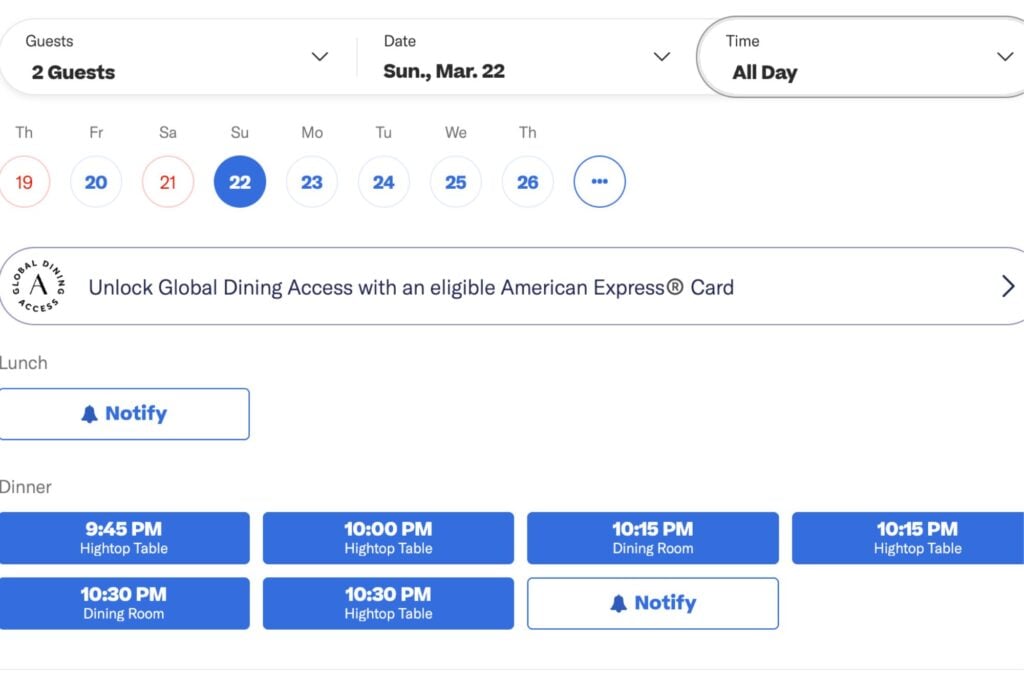The height and width of the screenshot is (682, 1024).
Task: Select Friday the 20th date circle
Action: [95, 182]
